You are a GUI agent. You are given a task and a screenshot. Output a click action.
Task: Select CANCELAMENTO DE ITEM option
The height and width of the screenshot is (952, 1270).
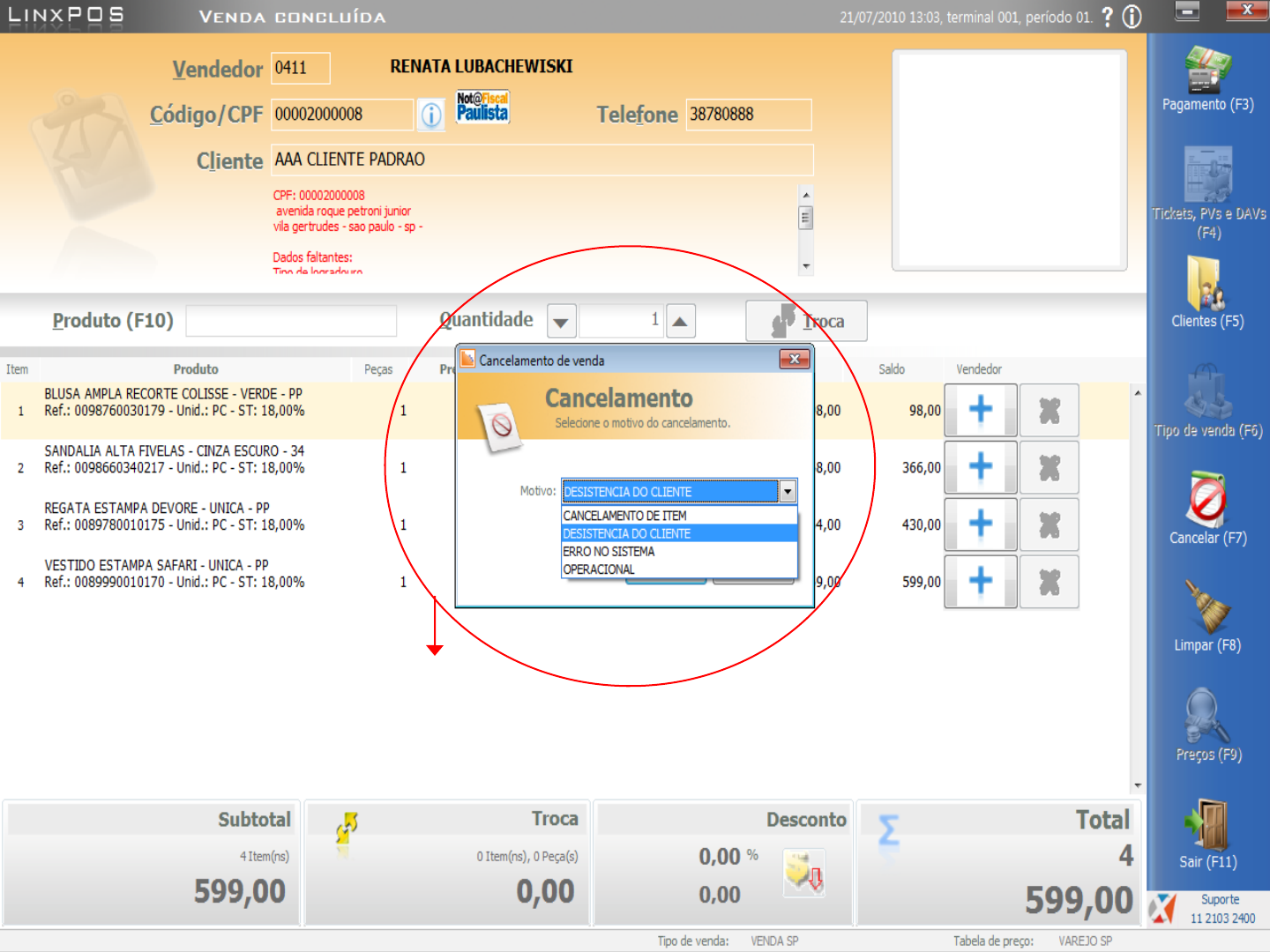[679, 516]
